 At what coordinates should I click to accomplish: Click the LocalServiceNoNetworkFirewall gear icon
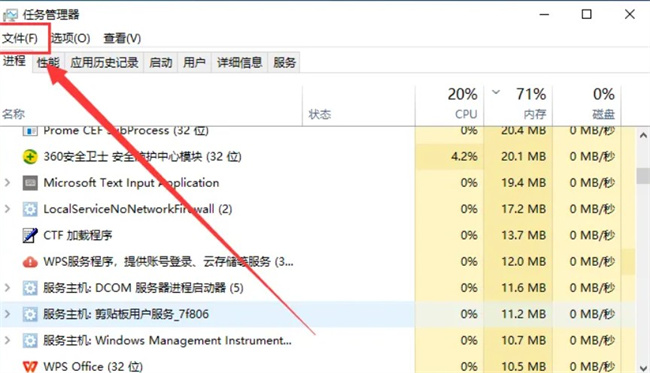click(30, 209)
